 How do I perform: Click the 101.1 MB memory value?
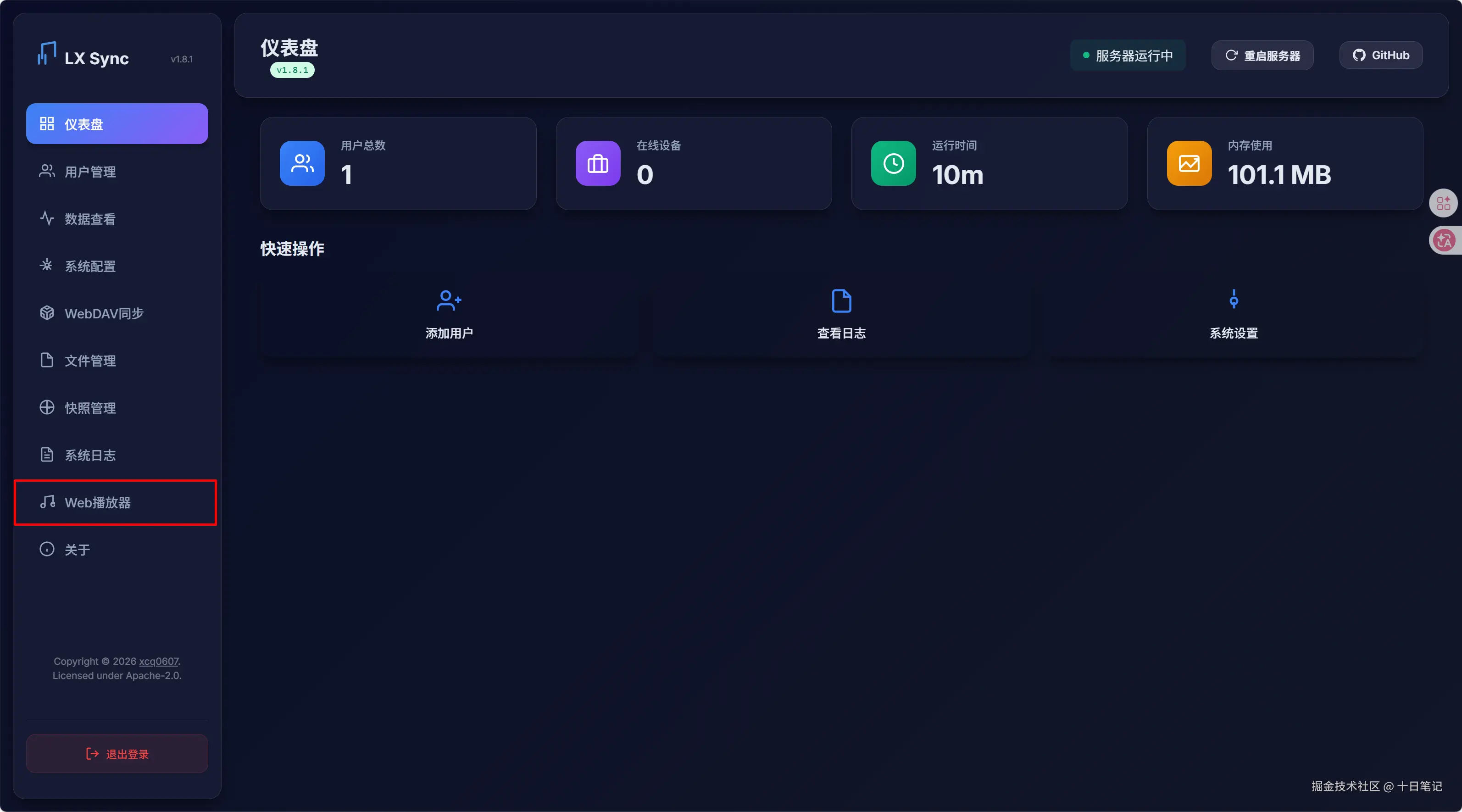point(1279,175)
